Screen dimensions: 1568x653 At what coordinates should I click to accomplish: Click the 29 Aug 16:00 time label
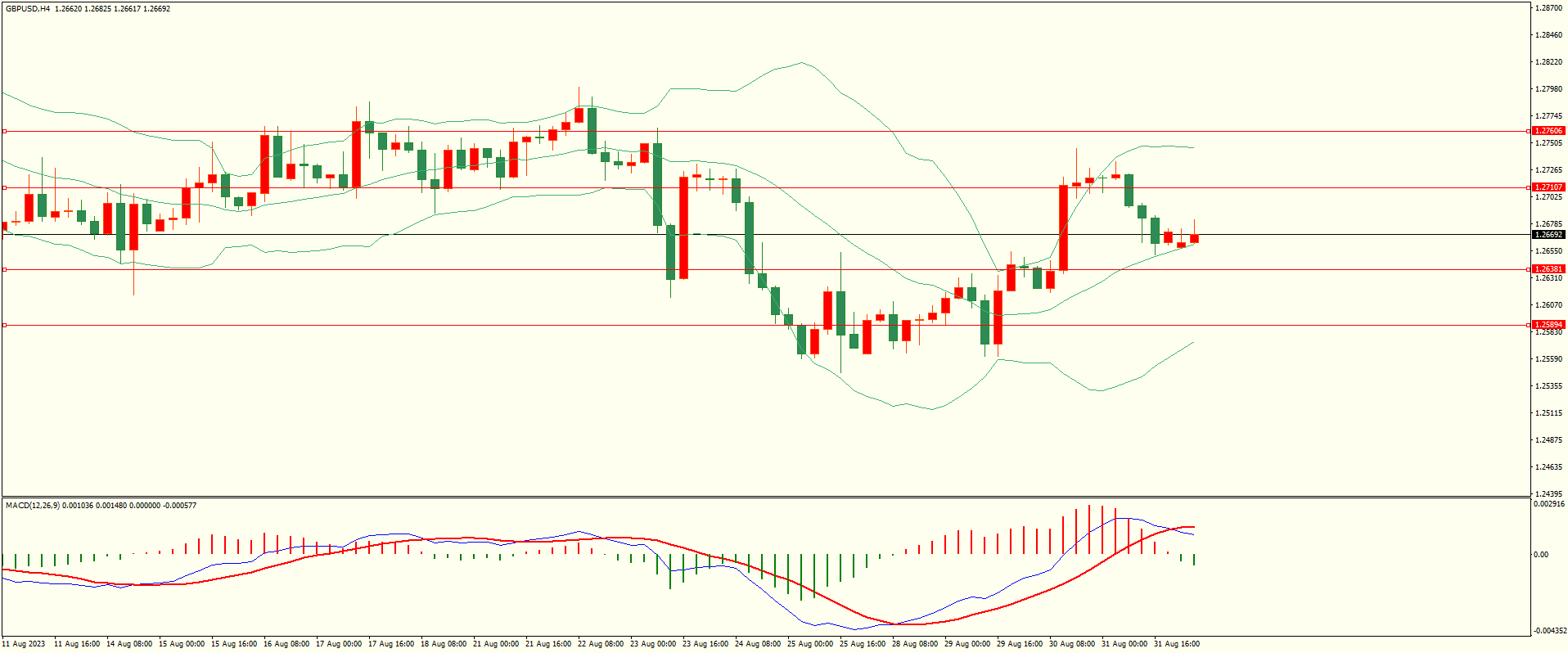pos(1020,644)
